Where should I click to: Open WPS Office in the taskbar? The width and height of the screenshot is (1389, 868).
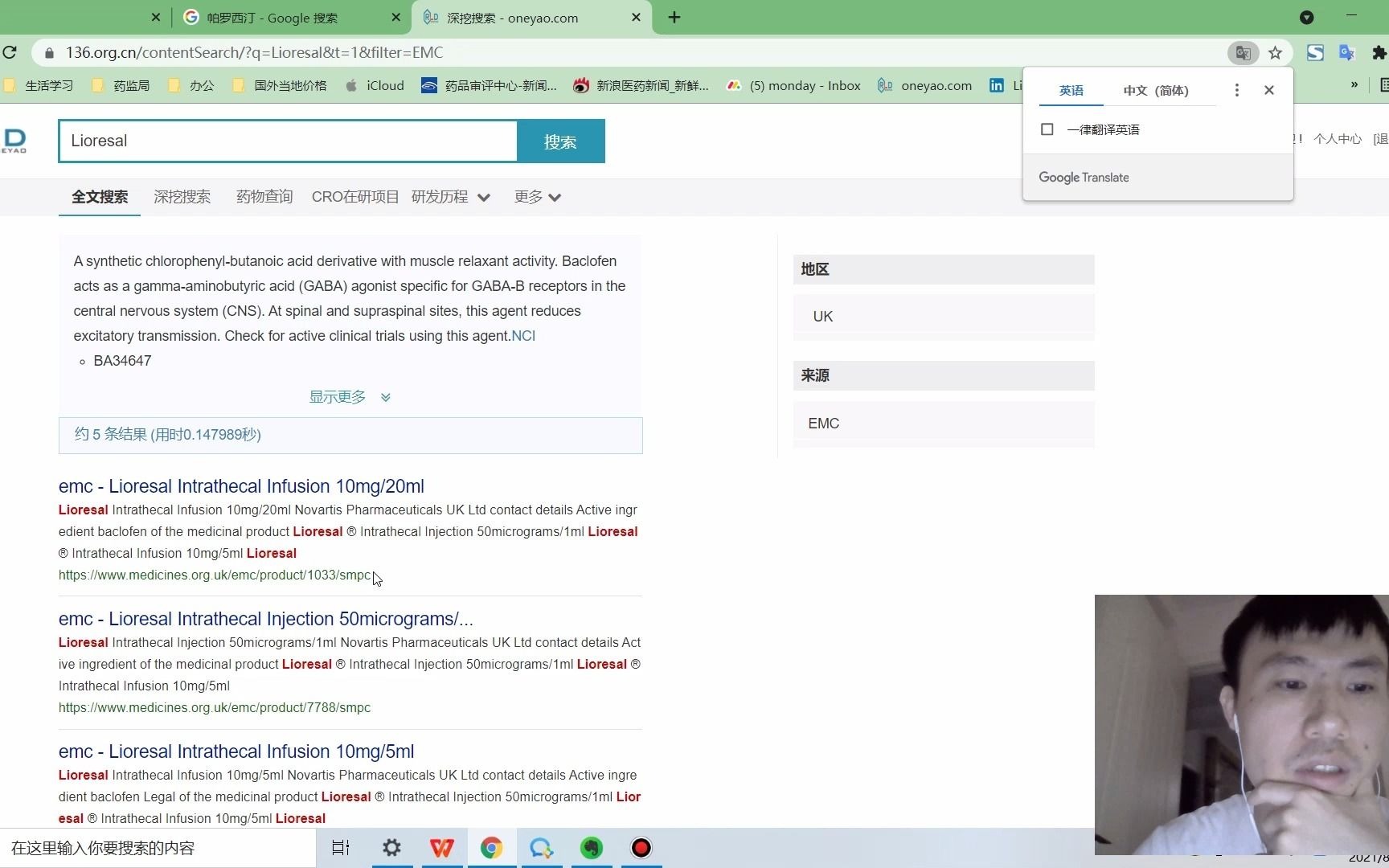point(441,848)
